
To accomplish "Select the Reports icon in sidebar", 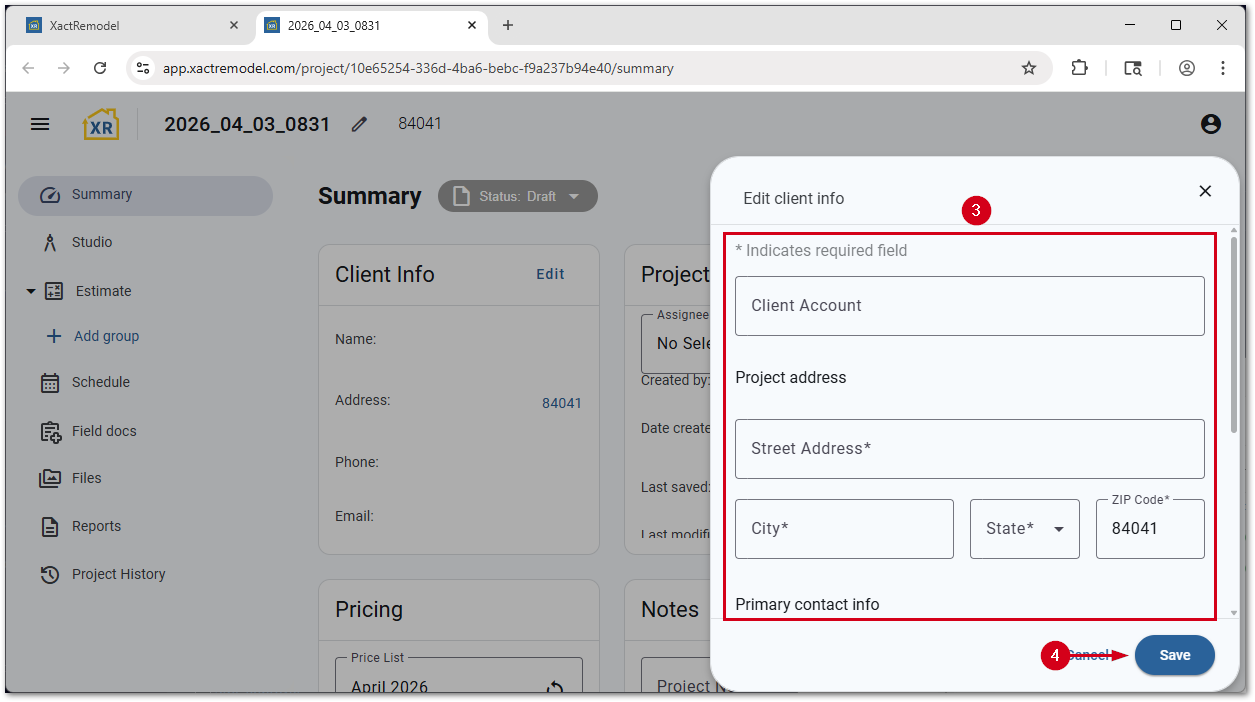I will click(x=49, y=525).
